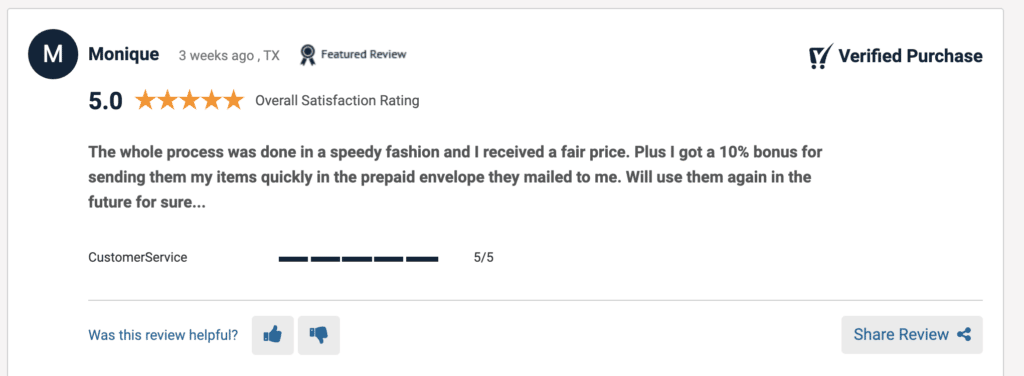This screenshot has height=376, width=1024.
Task: Click the Featured Review label text
Action: coord(364,55)
